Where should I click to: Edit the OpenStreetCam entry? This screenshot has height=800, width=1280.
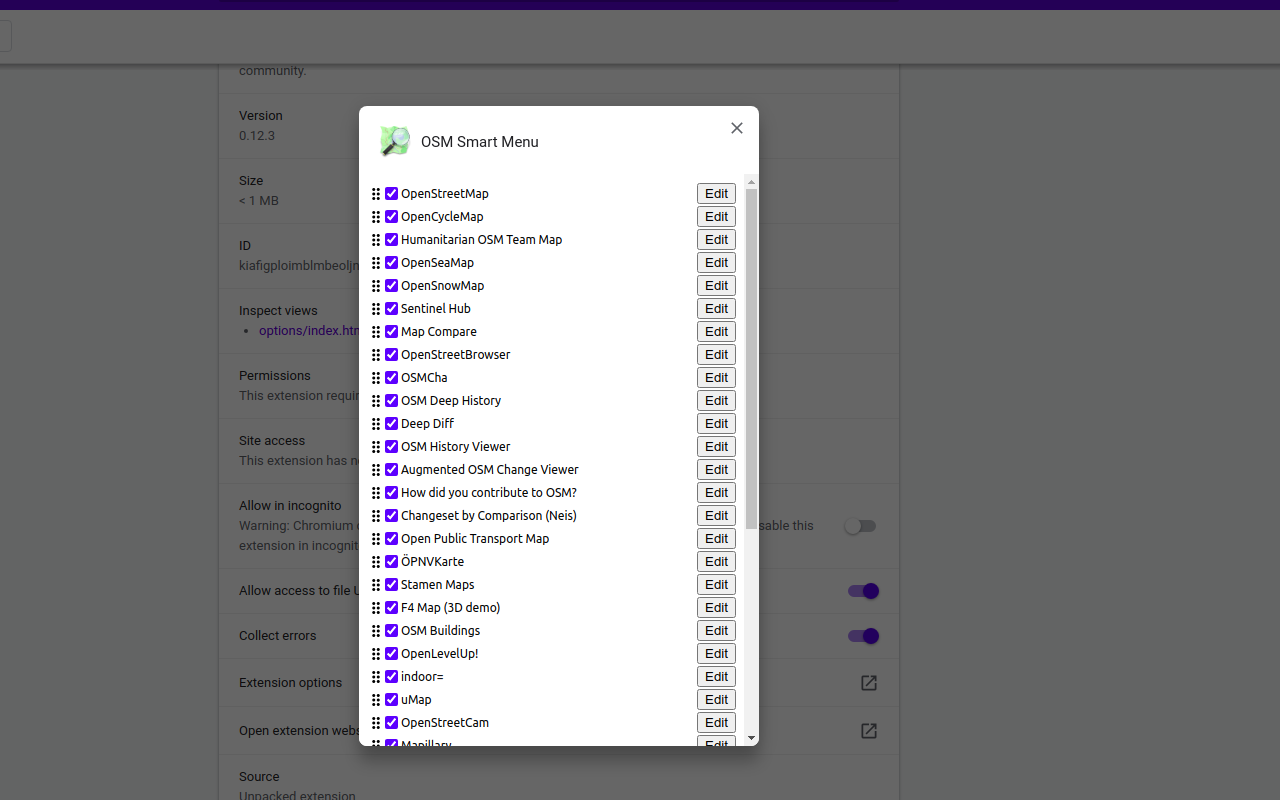(x=716, y=723)
